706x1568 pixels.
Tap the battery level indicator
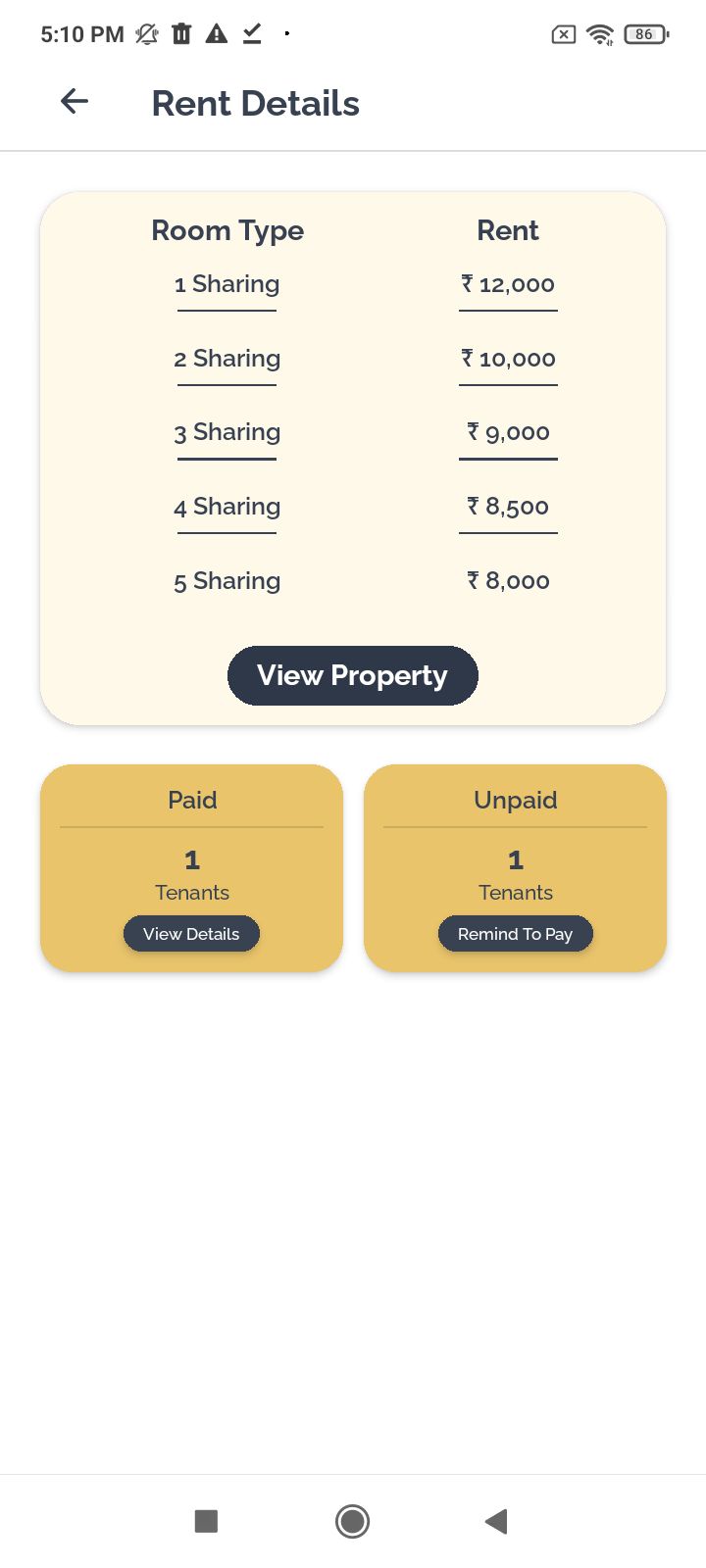click(x=645, y=34)
